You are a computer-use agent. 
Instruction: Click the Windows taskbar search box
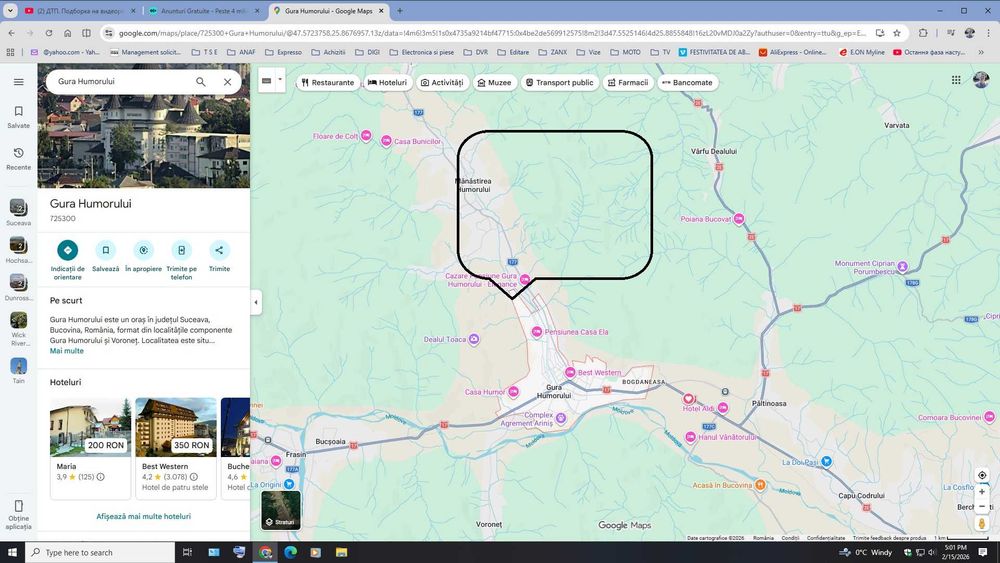(x=101, y=552)
